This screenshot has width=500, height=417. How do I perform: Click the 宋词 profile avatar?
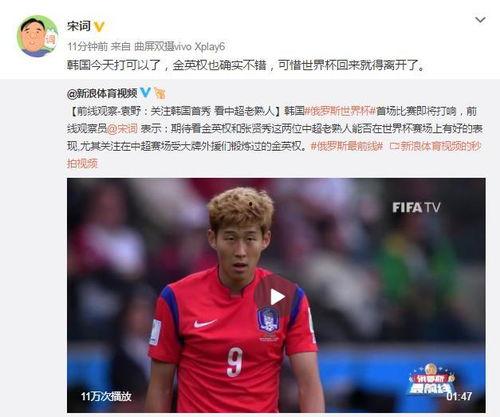pyautogui.click(x=37, y=36)
